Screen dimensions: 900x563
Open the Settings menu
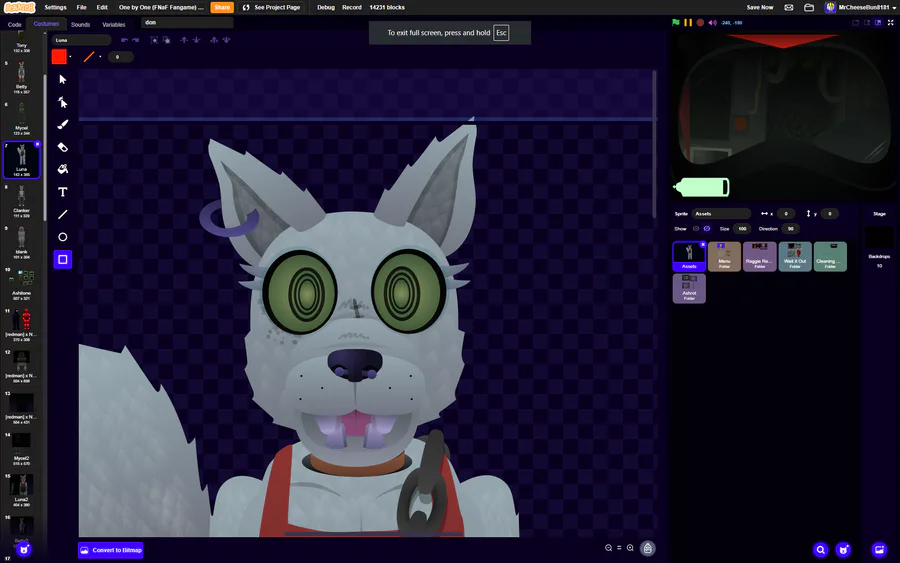(56, 7)
